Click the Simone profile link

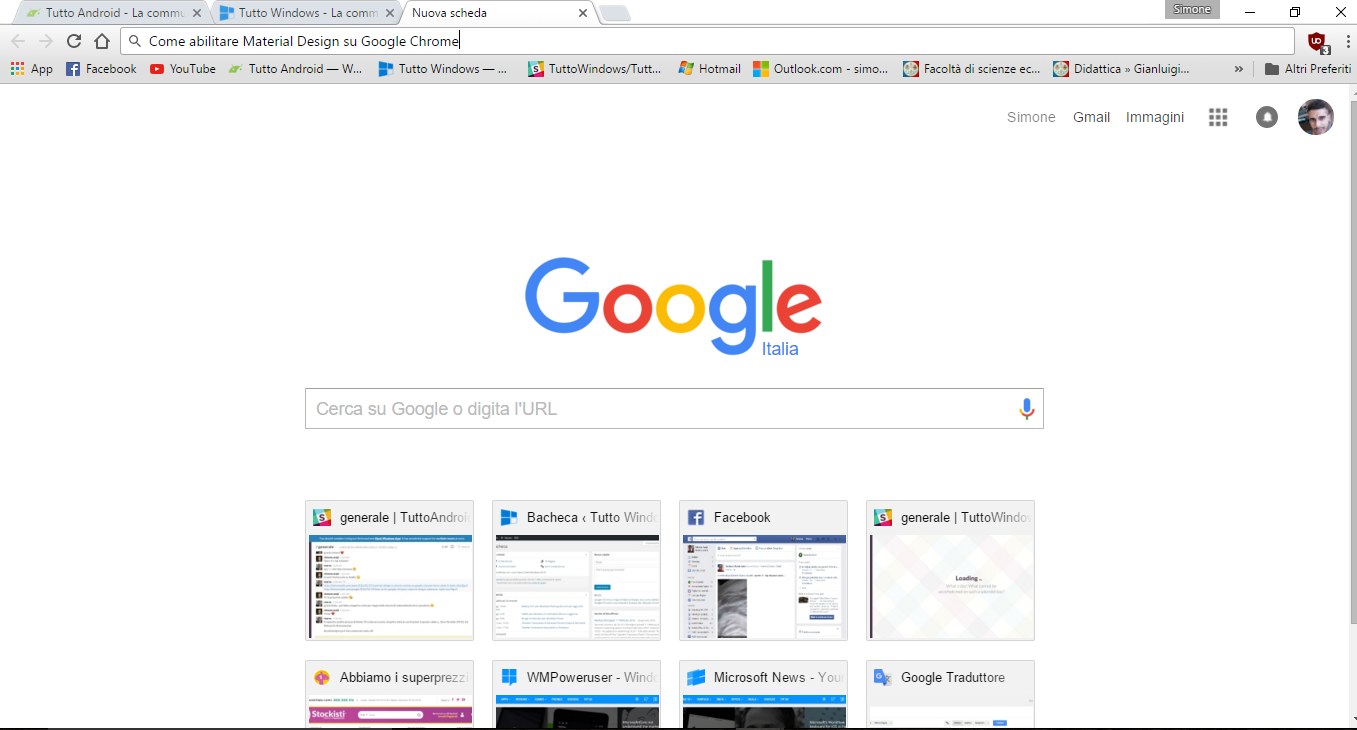(x=1031, y=117)
